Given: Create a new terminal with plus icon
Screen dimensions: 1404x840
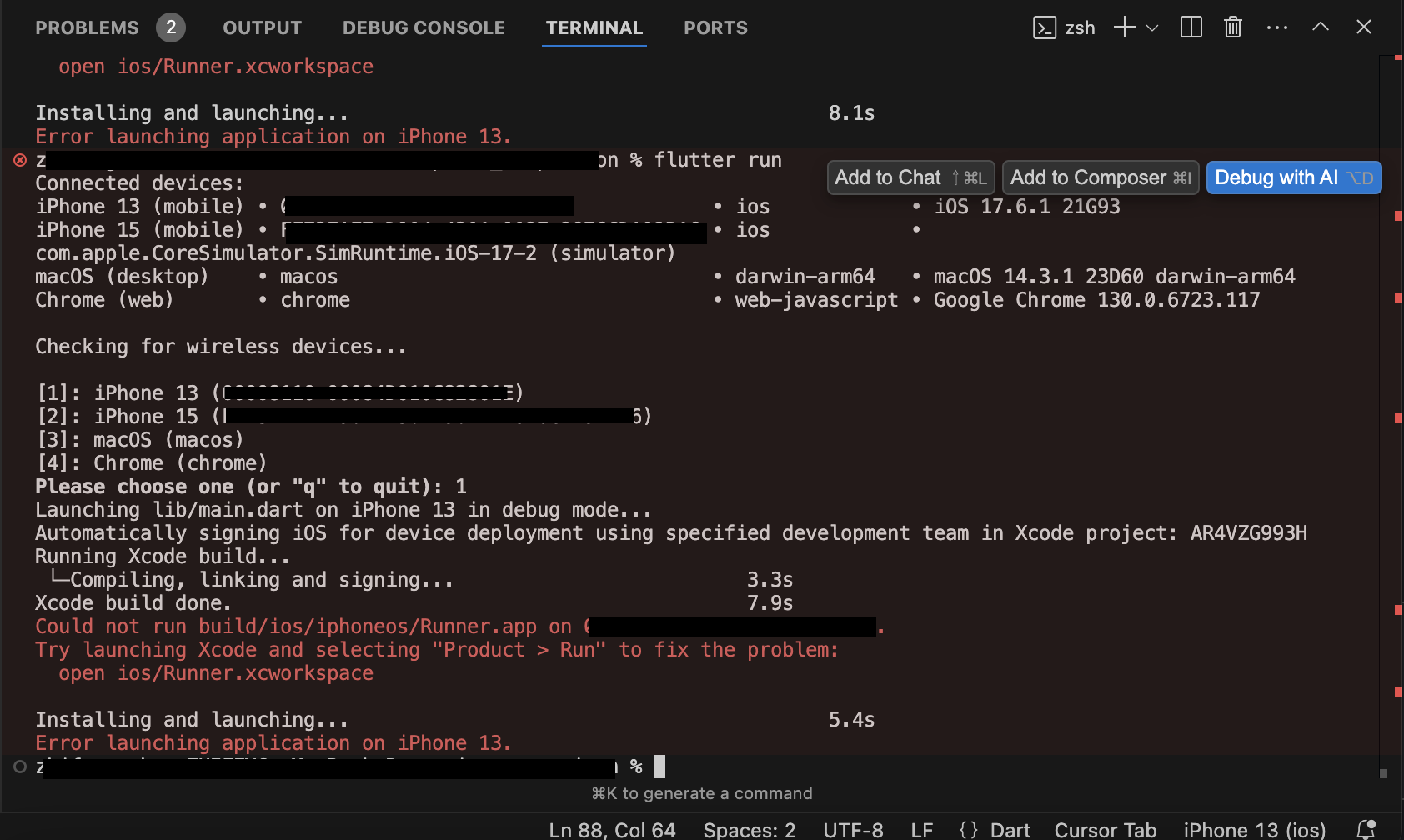Looking at the screenshot, I should (1125, 27).
